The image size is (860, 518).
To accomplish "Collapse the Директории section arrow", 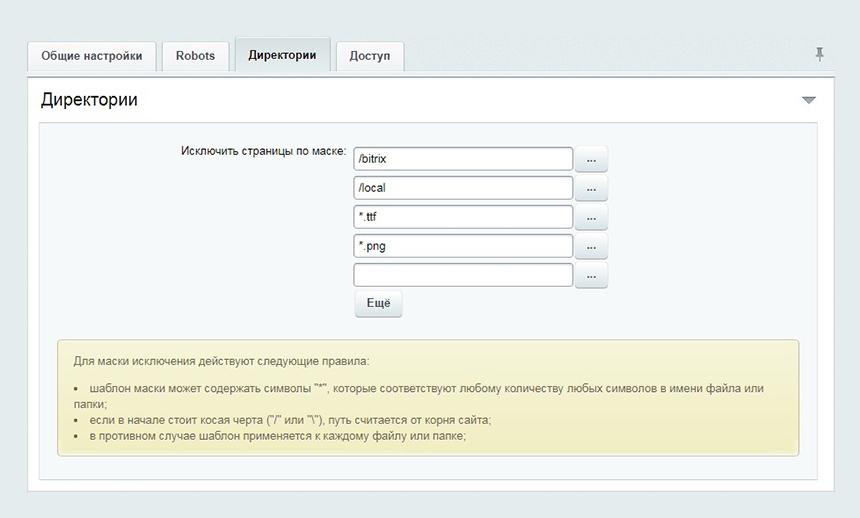I will [809, 100].
